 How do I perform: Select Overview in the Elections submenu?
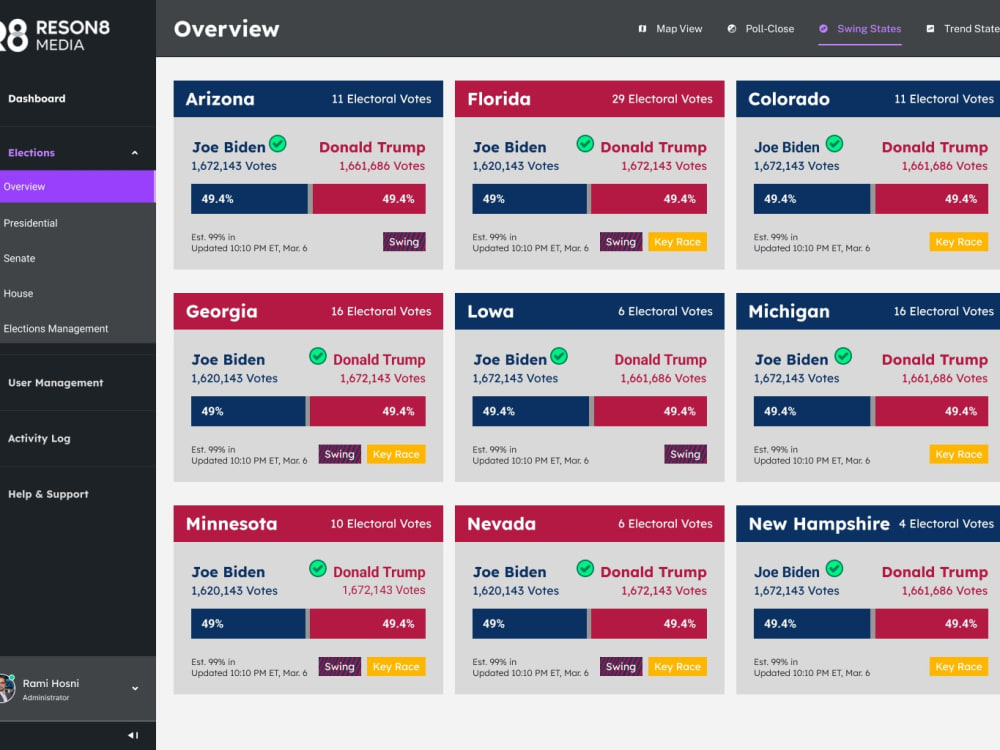tap(77, 187)
